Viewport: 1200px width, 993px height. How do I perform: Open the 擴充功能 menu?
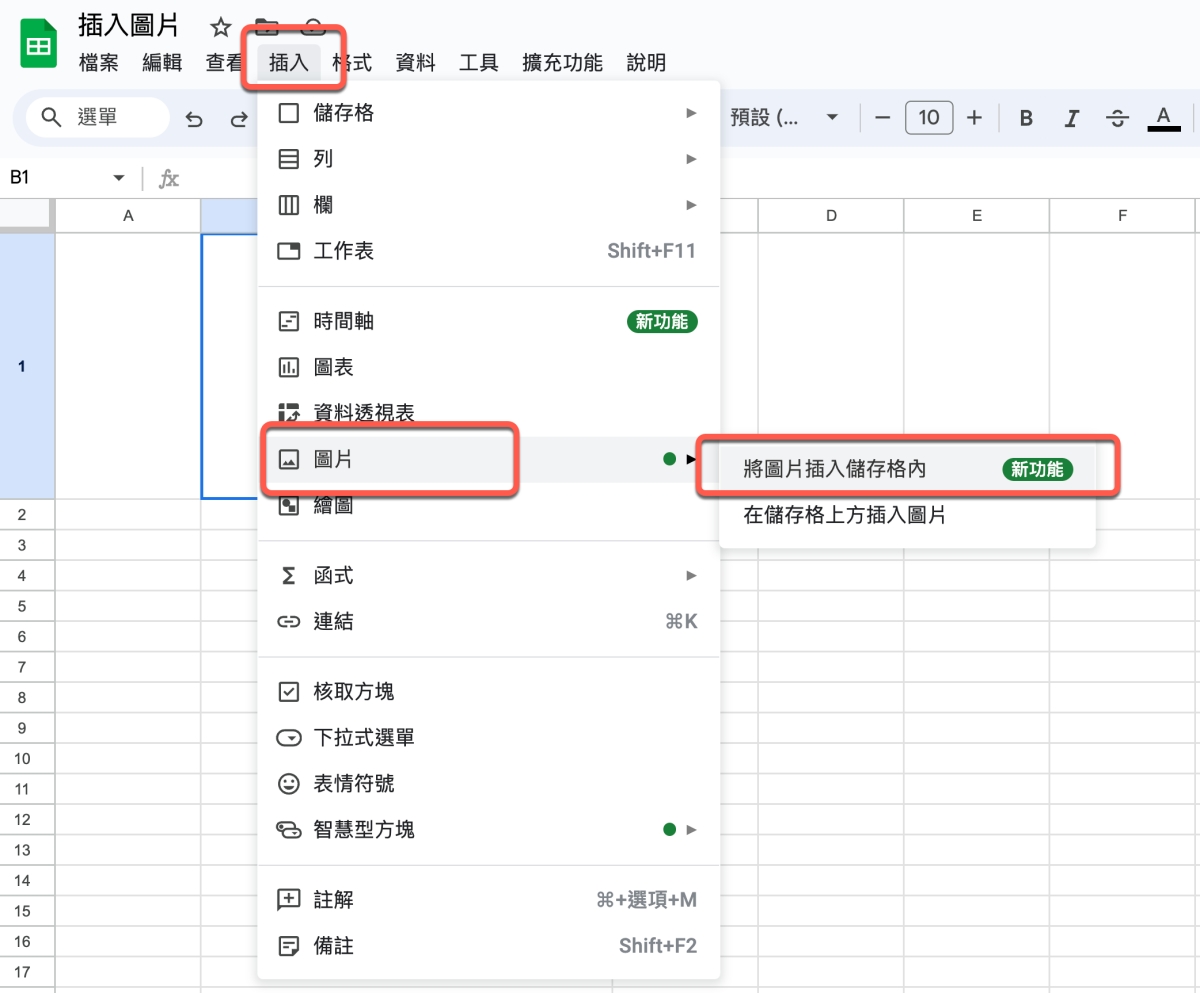(x=563, y=63)
